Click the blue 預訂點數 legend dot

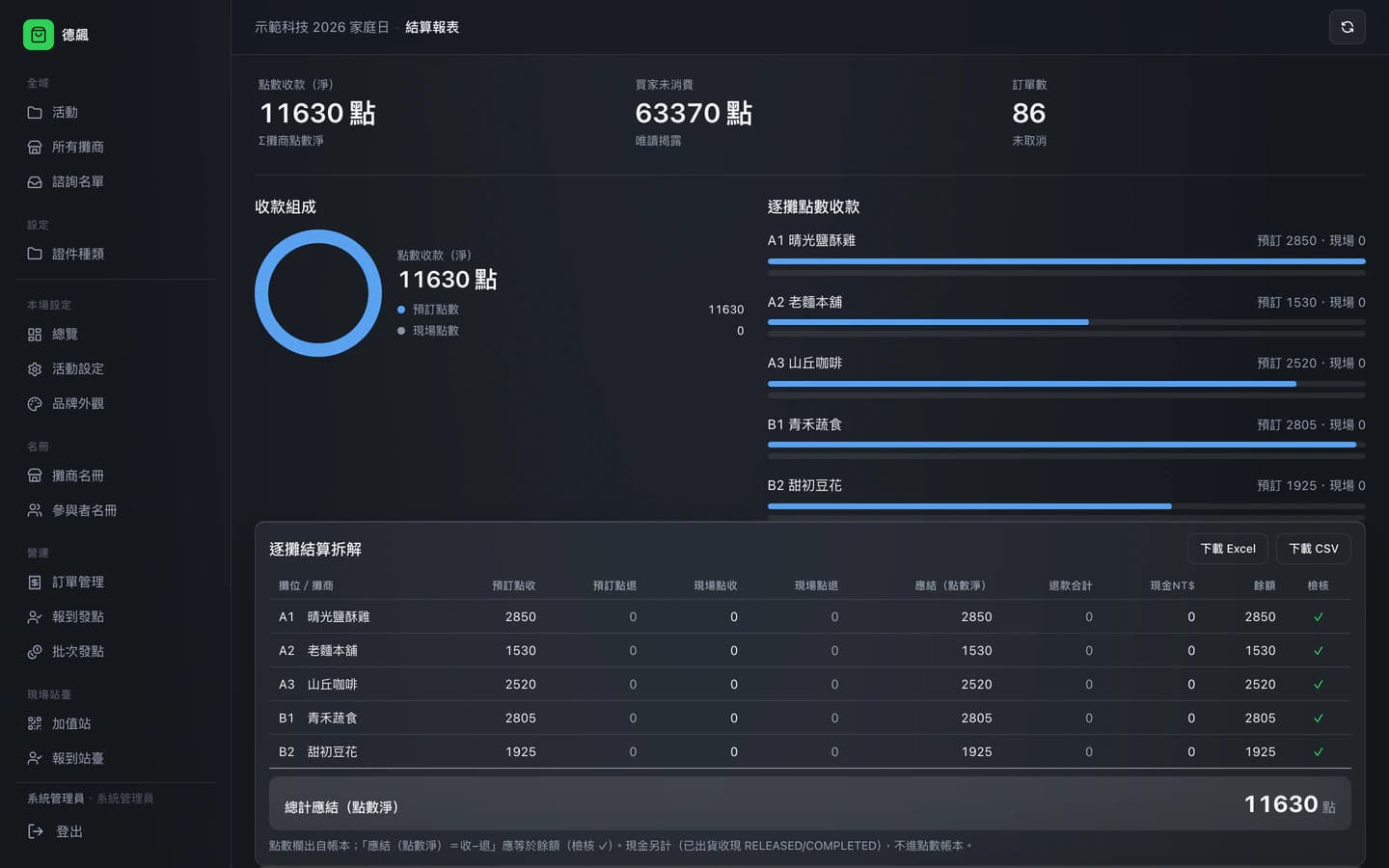pos(401,310)
